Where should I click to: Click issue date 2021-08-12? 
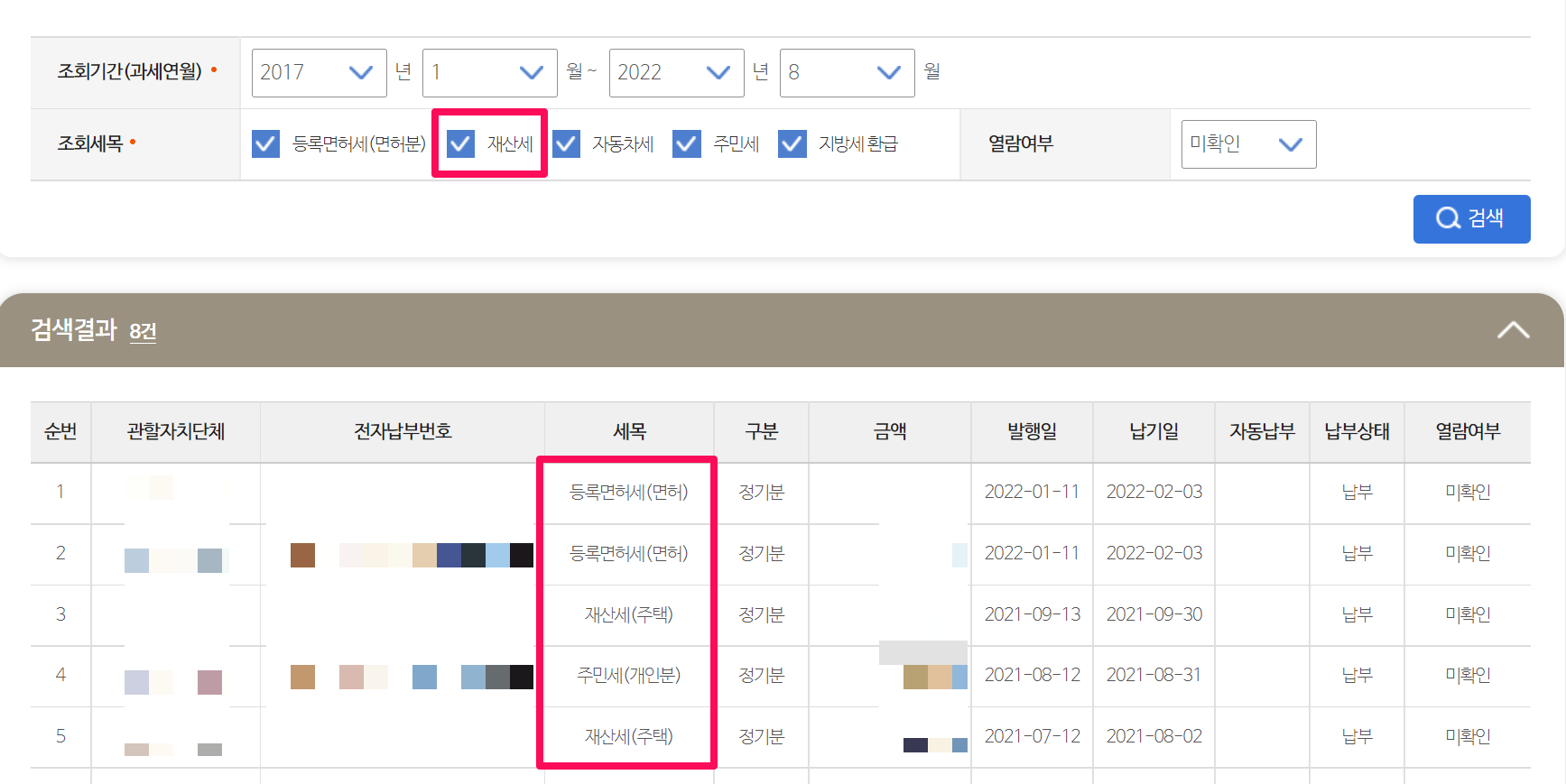(1032, 675)
